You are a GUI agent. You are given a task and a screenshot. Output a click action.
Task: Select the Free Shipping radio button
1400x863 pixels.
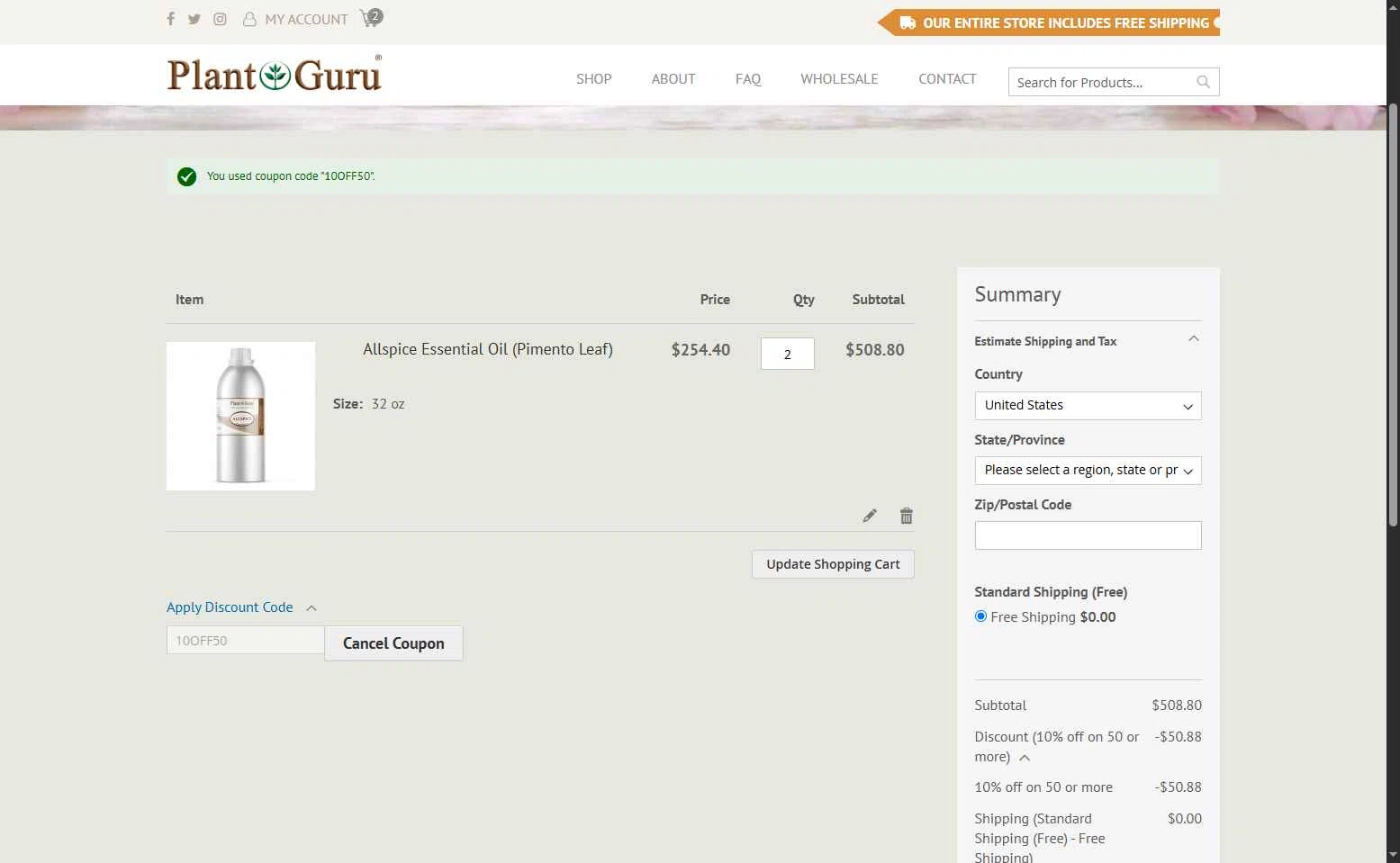(x=980, y=616)
